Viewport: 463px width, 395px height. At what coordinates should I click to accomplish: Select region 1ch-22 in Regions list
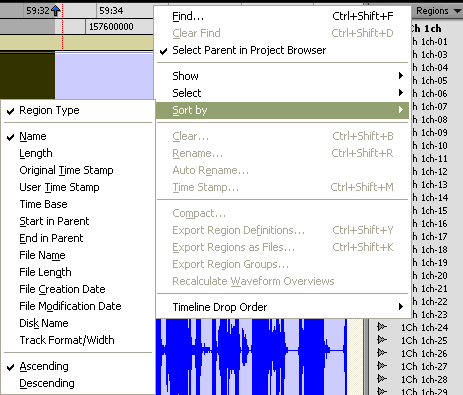[x=430, y=302]
